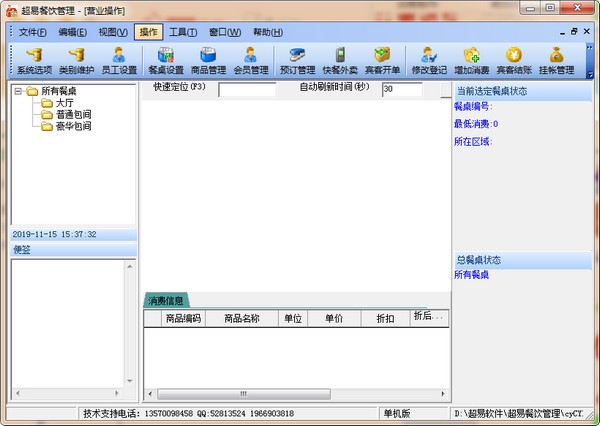Screen dimensions: 600x426
Task: Collapse the 所有餐桌 tree node
Action: (17, 91)
